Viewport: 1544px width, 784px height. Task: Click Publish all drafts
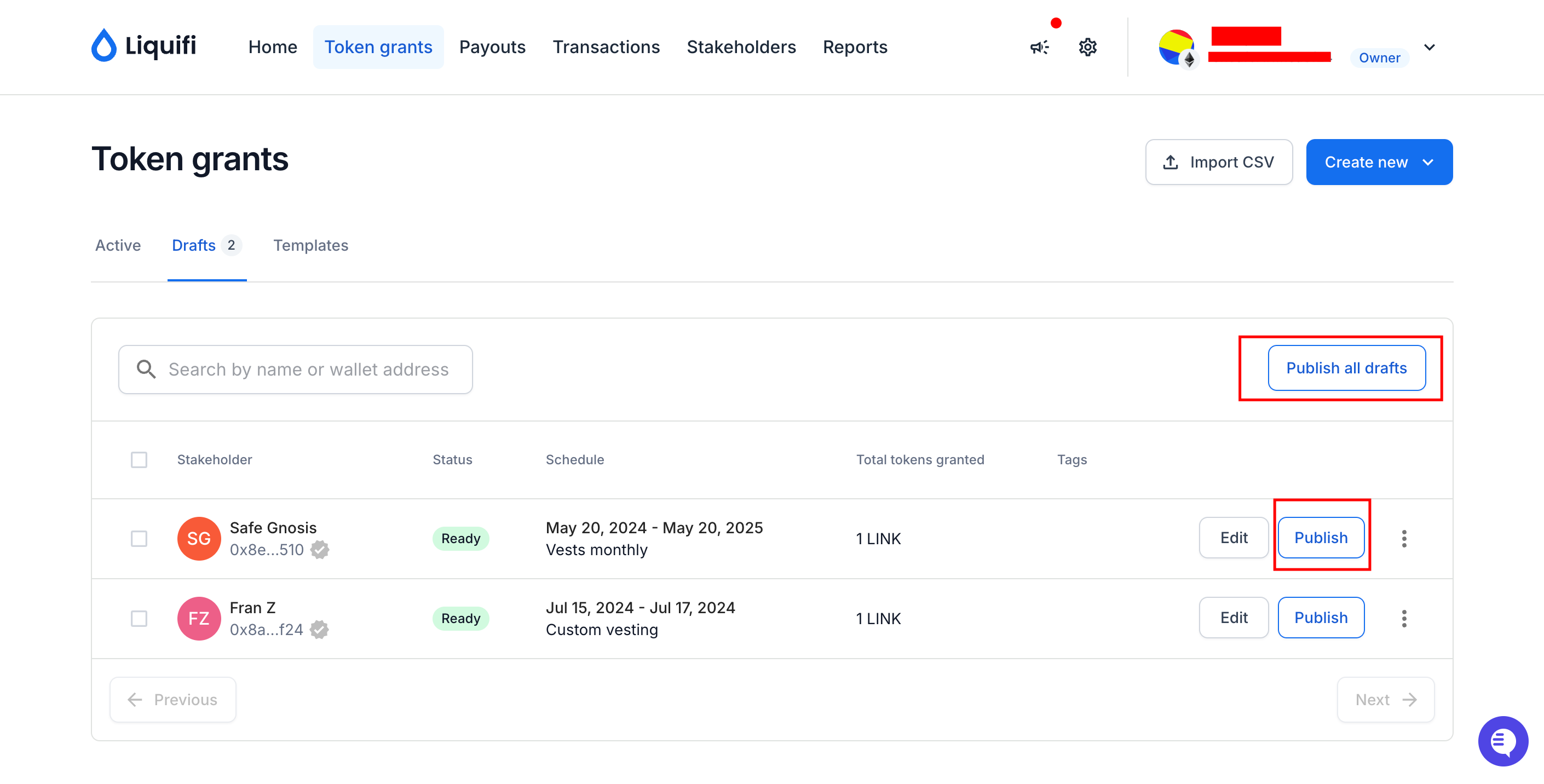coord(1346,368)
